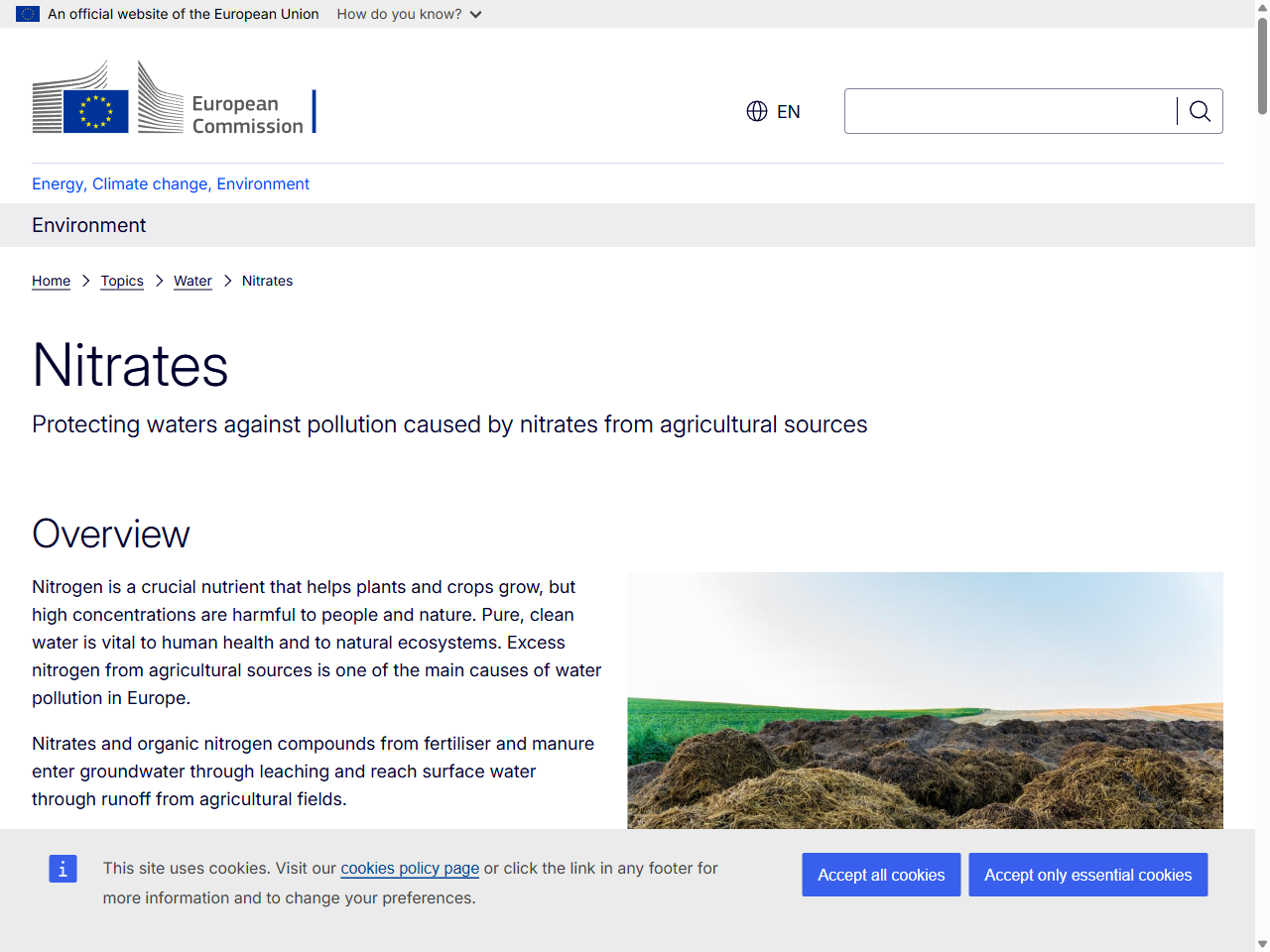The height and width of the screenshot is (952, 1270).
Task: Select the EN language label
Action: click(788, 111)
